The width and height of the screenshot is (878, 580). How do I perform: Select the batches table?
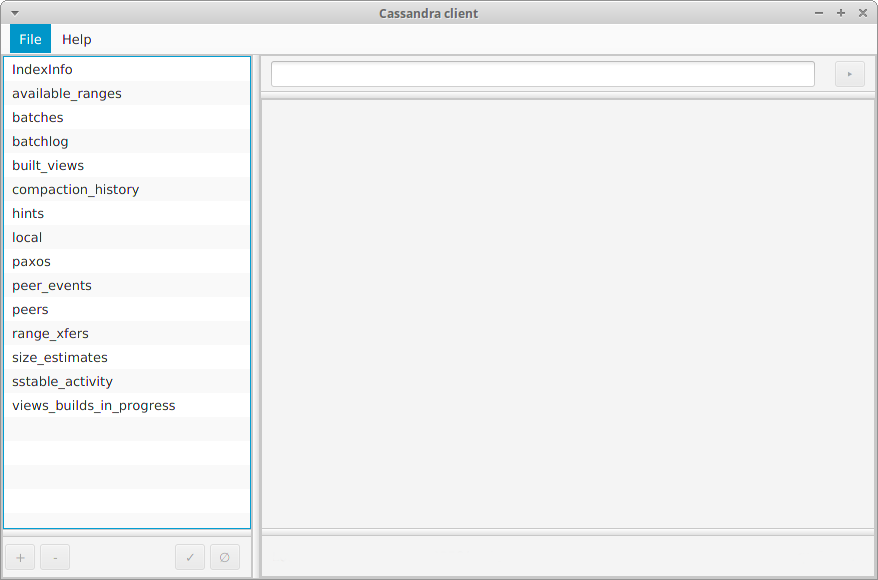pyautogui.click(x=127, y=118)
